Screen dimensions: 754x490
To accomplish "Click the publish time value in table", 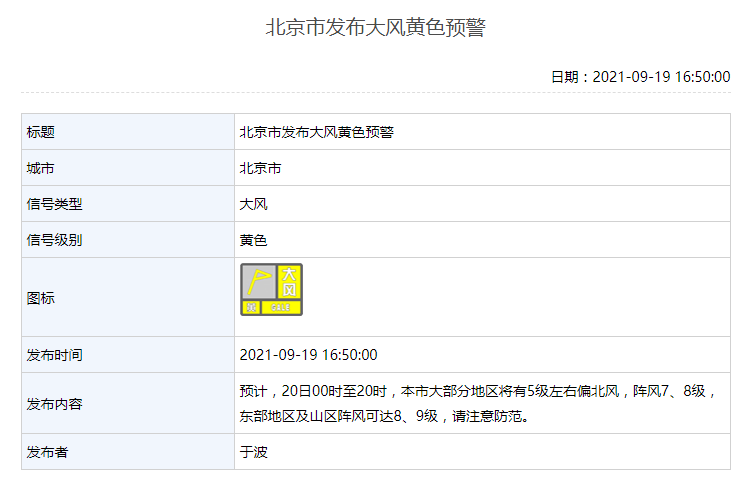I will click(x=308, y=355).
